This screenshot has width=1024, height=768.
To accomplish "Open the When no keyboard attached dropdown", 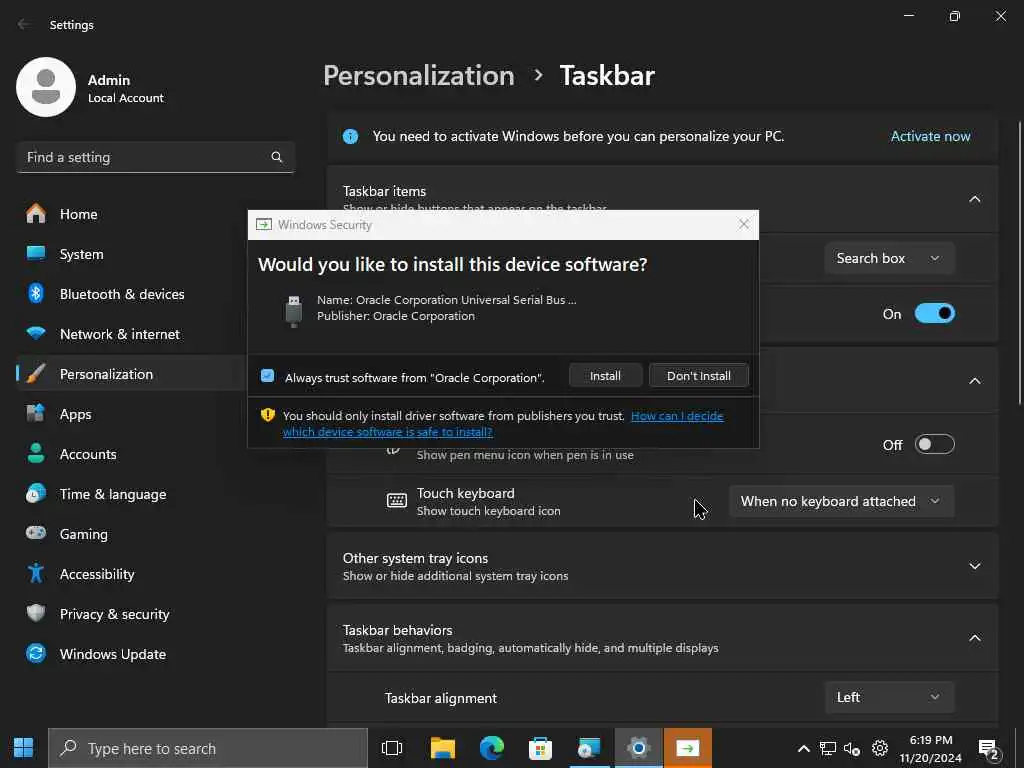I will coord(841,502).
